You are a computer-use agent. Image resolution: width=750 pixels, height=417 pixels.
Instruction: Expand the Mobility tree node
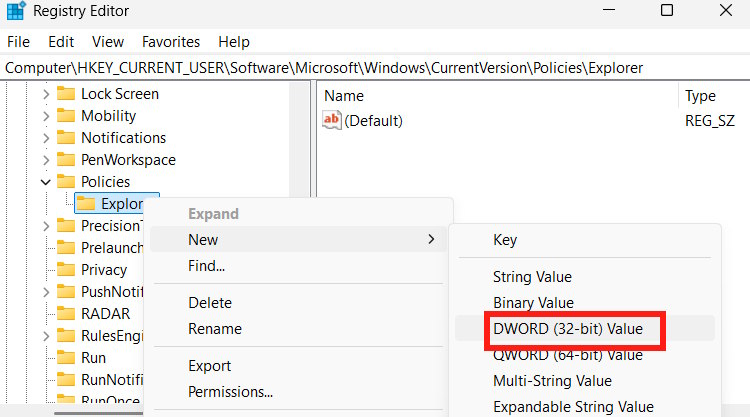coord(46,116)
